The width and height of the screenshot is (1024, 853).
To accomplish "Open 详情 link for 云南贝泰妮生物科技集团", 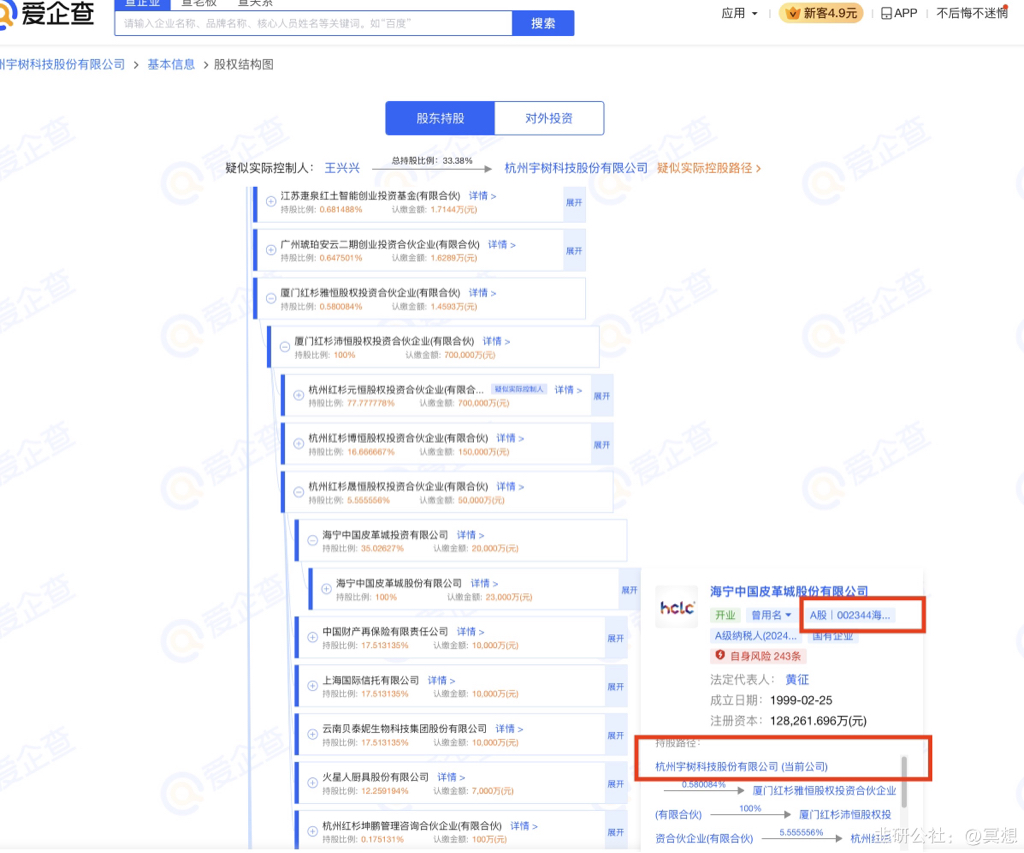I will [x=509, y=729].
